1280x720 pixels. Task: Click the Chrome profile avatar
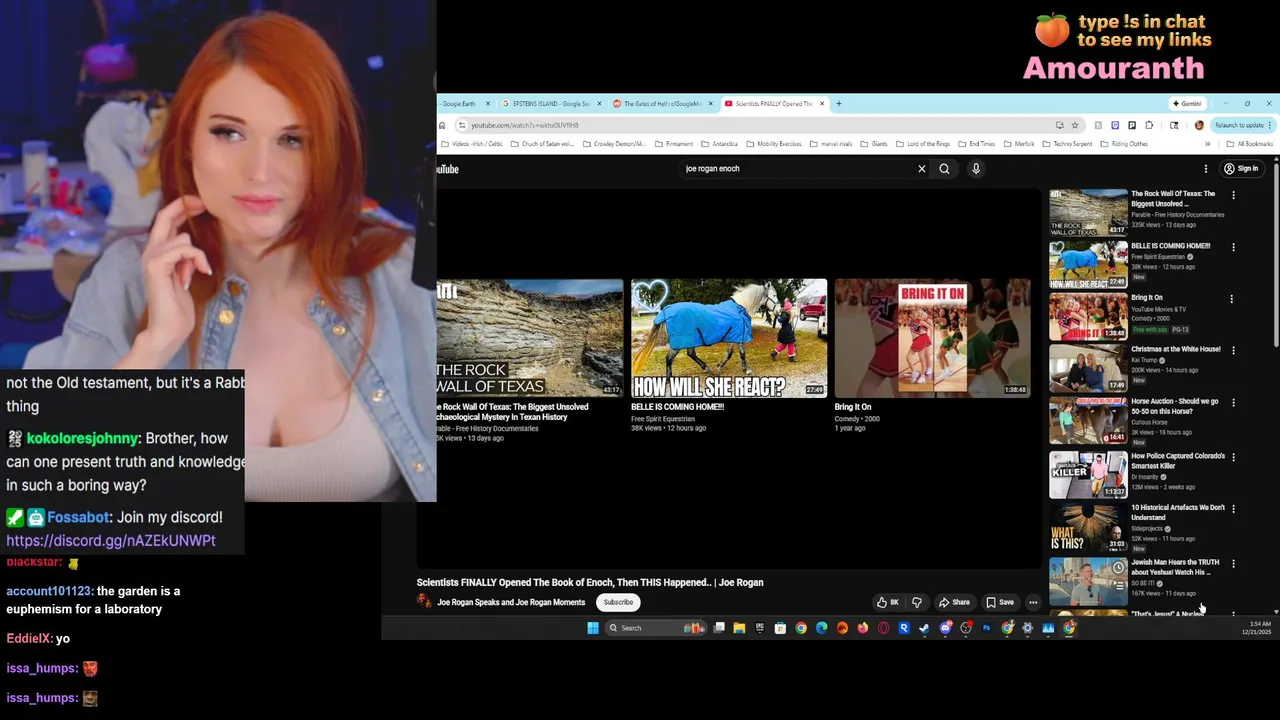point(1199,125)
